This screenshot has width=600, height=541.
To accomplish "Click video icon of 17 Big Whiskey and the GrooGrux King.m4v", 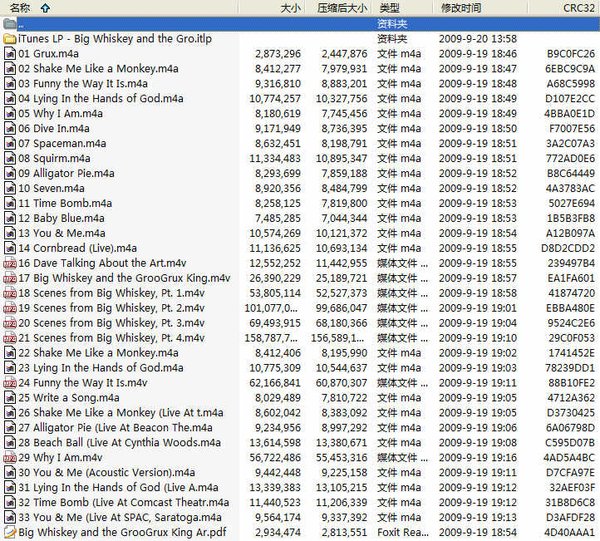I will pos(10,278).
